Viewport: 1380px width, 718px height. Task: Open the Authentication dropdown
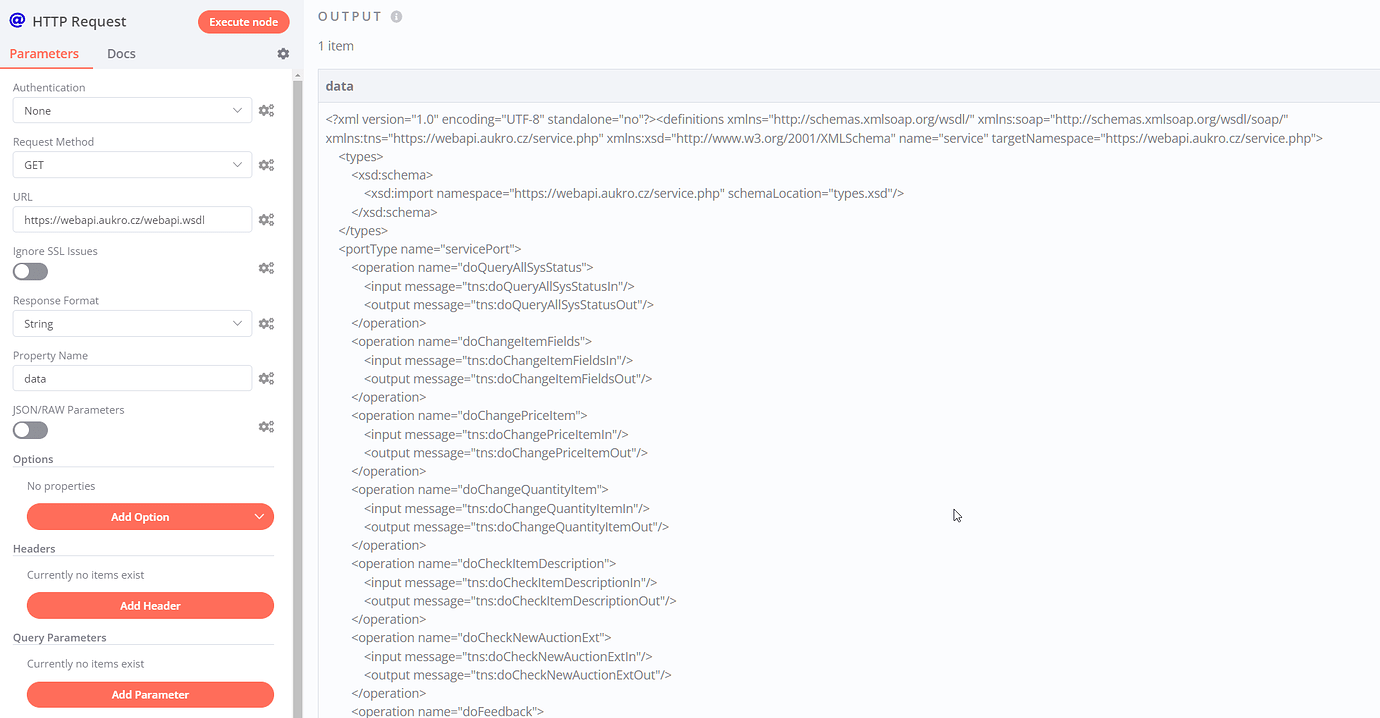click(132, 110)
